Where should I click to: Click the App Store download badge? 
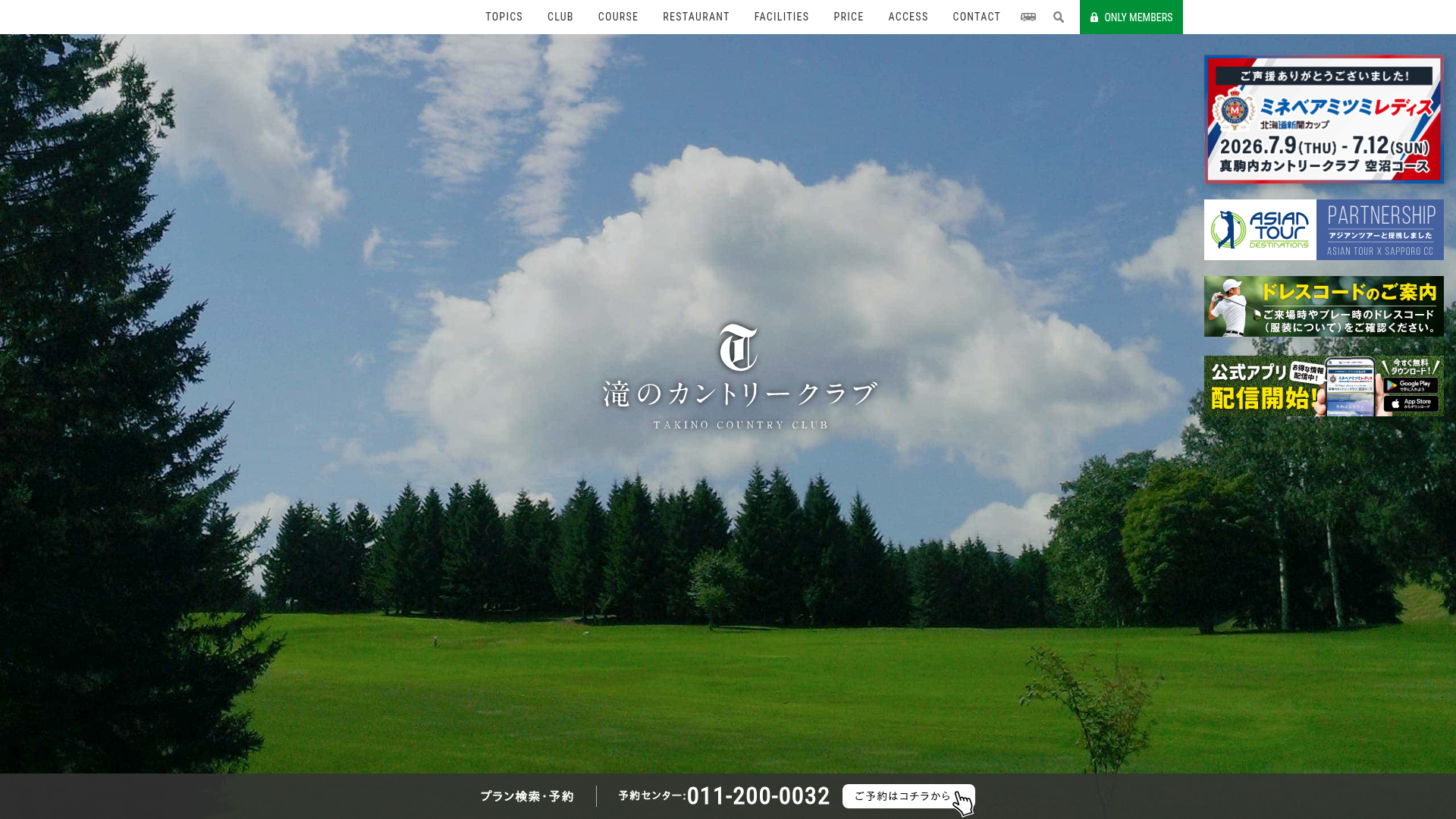[x=1410, y=404]
